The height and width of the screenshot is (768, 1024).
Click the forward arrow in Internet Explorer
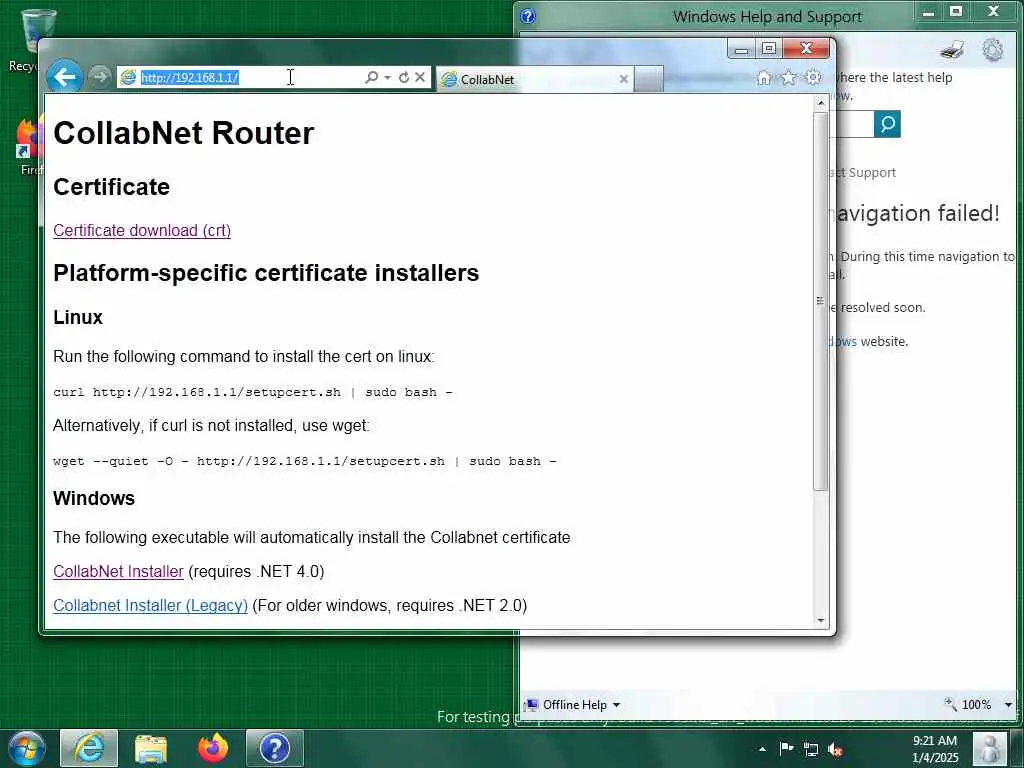pos(100,77)
